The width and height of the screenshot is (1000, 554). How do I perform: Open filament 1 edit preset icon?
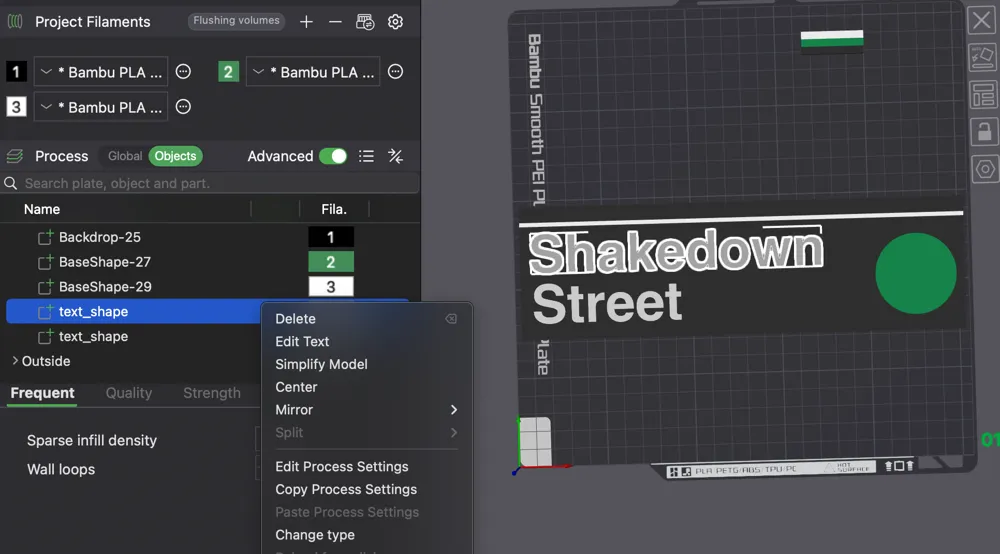click(x=183, y=71)
